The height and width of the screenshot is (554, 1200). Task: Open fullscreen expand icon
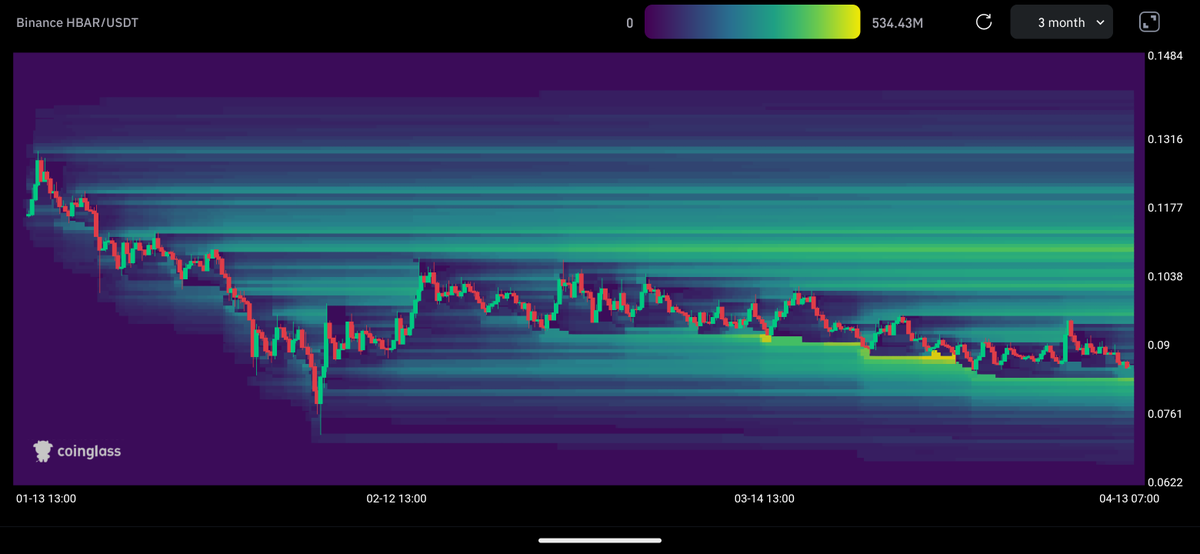[1150, 22]
